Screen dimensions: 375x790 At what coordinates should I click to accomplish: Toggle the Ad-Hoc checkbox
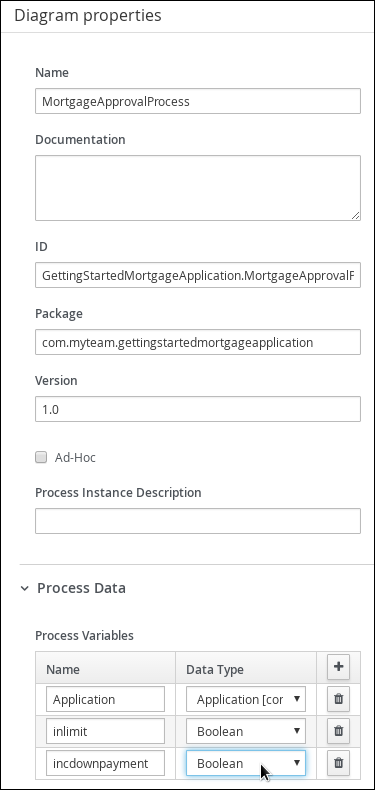coord(41,457)
